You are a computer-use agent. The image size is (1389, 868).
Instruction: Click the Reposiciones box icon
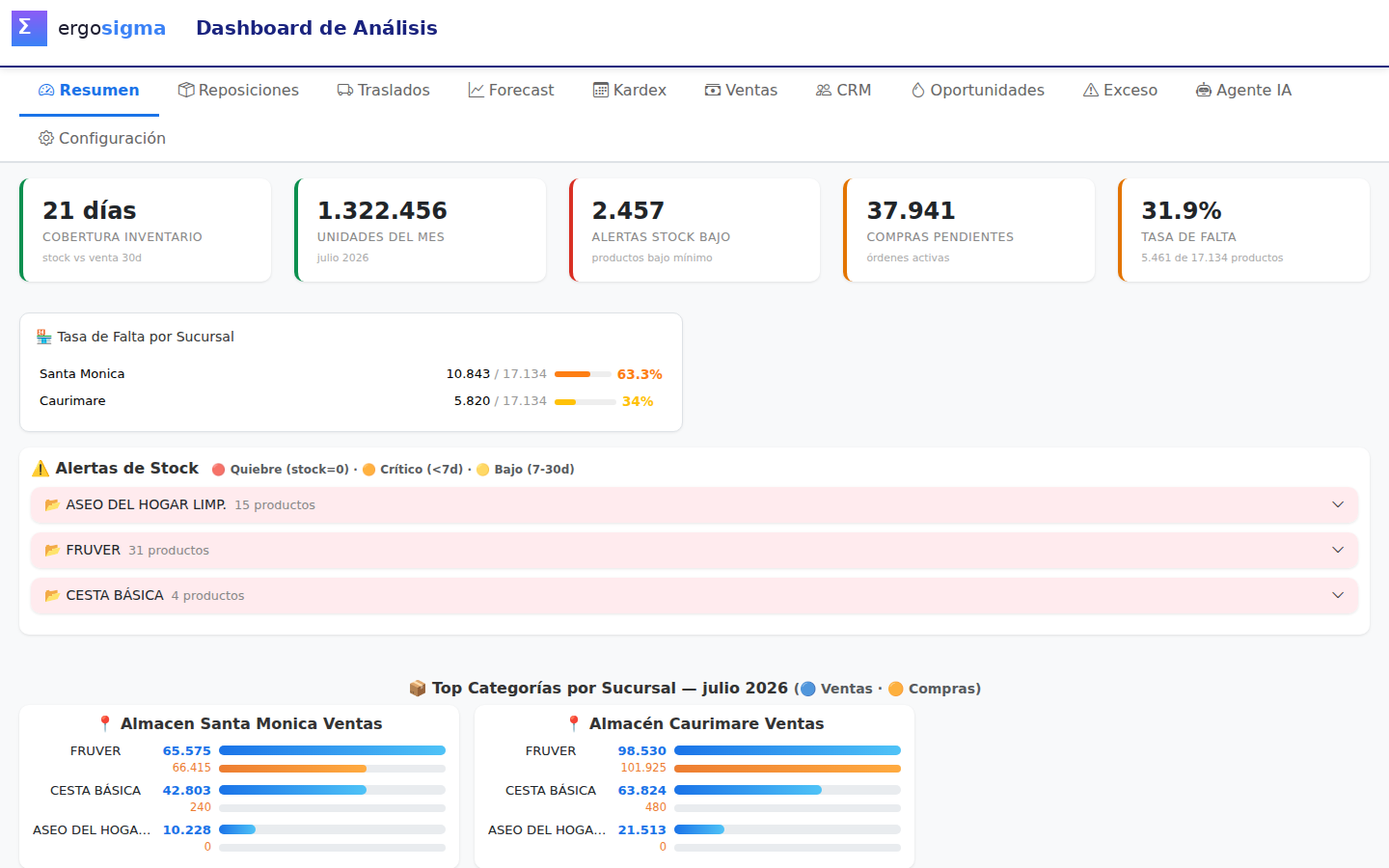click(x=186, y=90)
